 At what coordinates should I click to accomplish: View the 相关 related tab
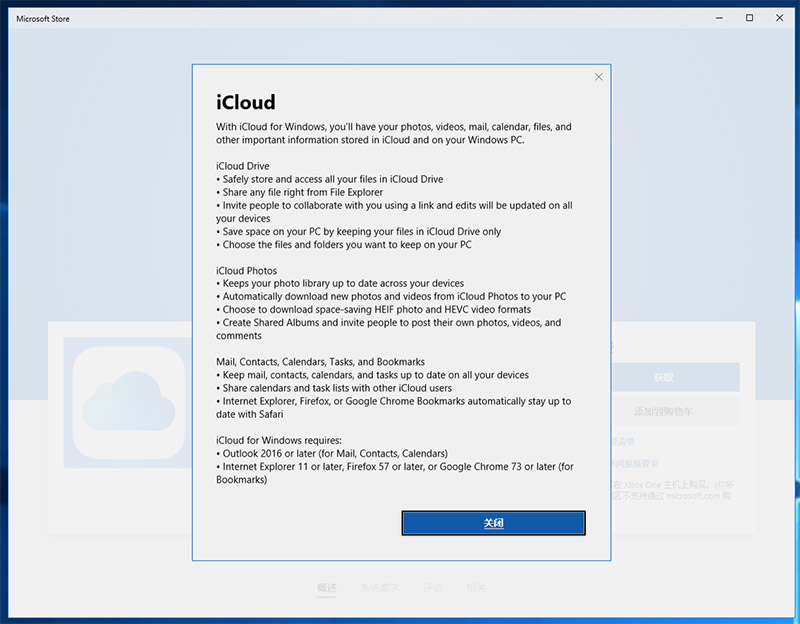[x=478, y=587]
